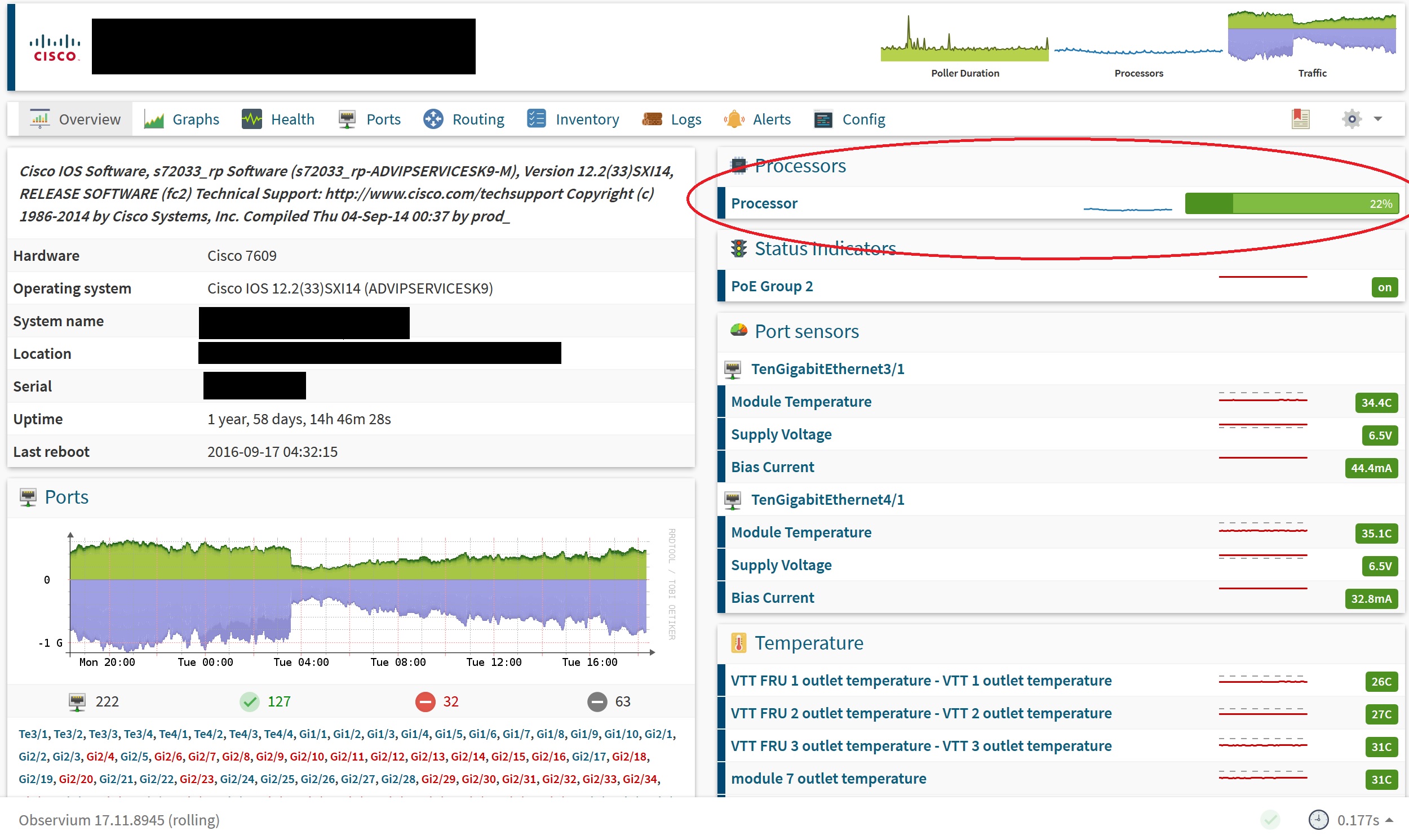The height and width of the screenshot is (840, 1409).
Task: Click the total ports icon beside 222
Action: click(x=77, y=702)
